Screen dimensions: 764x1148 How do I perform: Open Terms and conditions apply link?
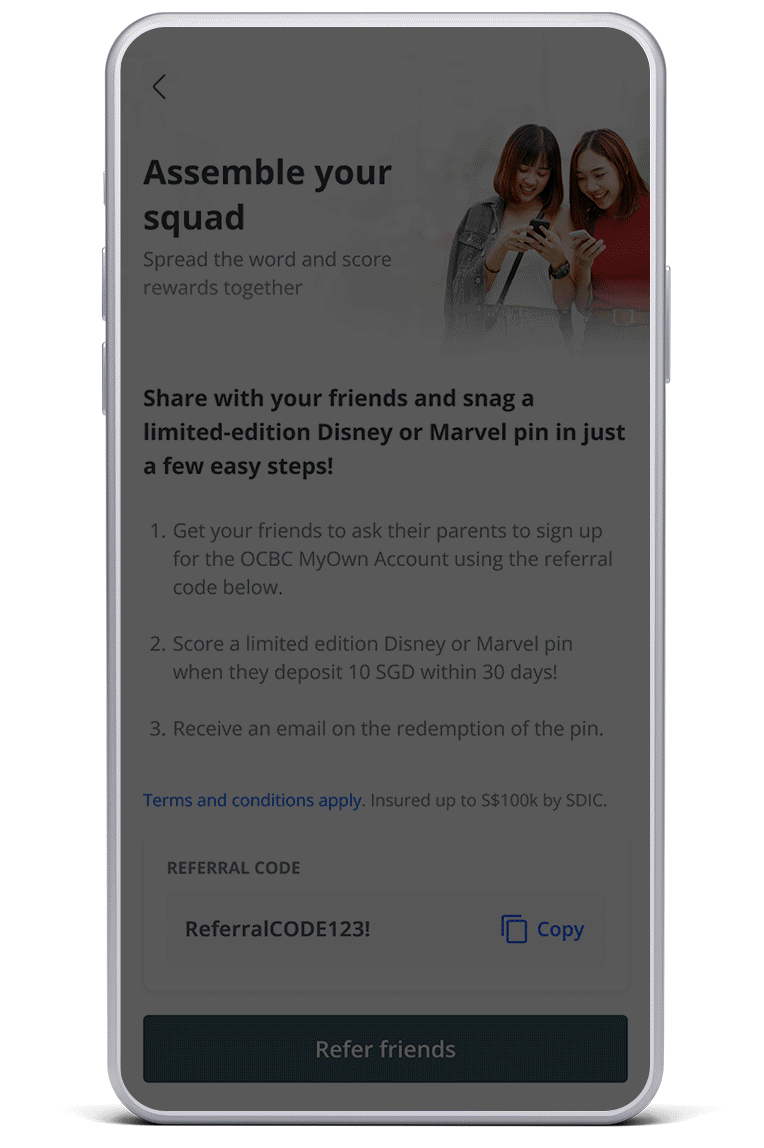[252, 800]
